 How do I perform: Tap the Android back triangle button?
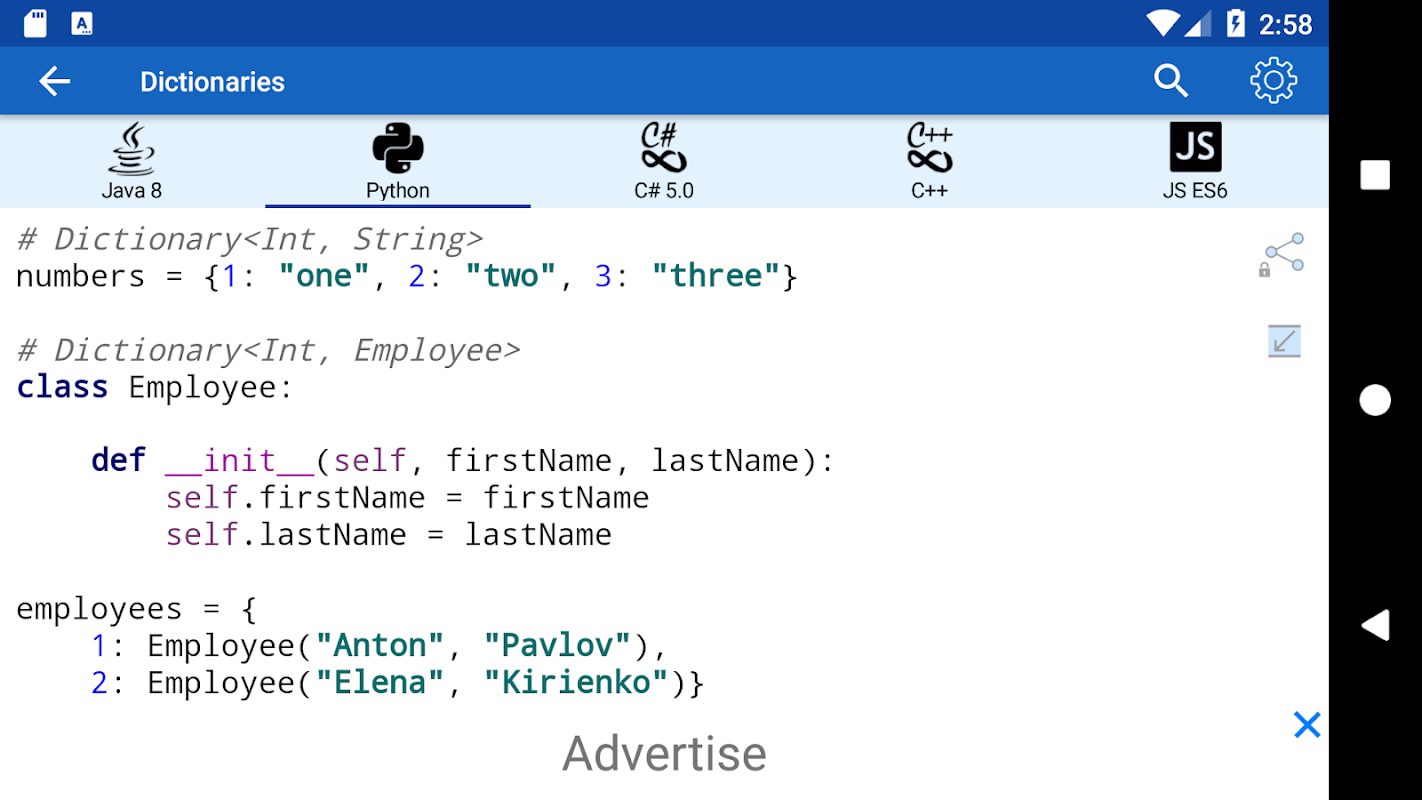click(1375, 625)
